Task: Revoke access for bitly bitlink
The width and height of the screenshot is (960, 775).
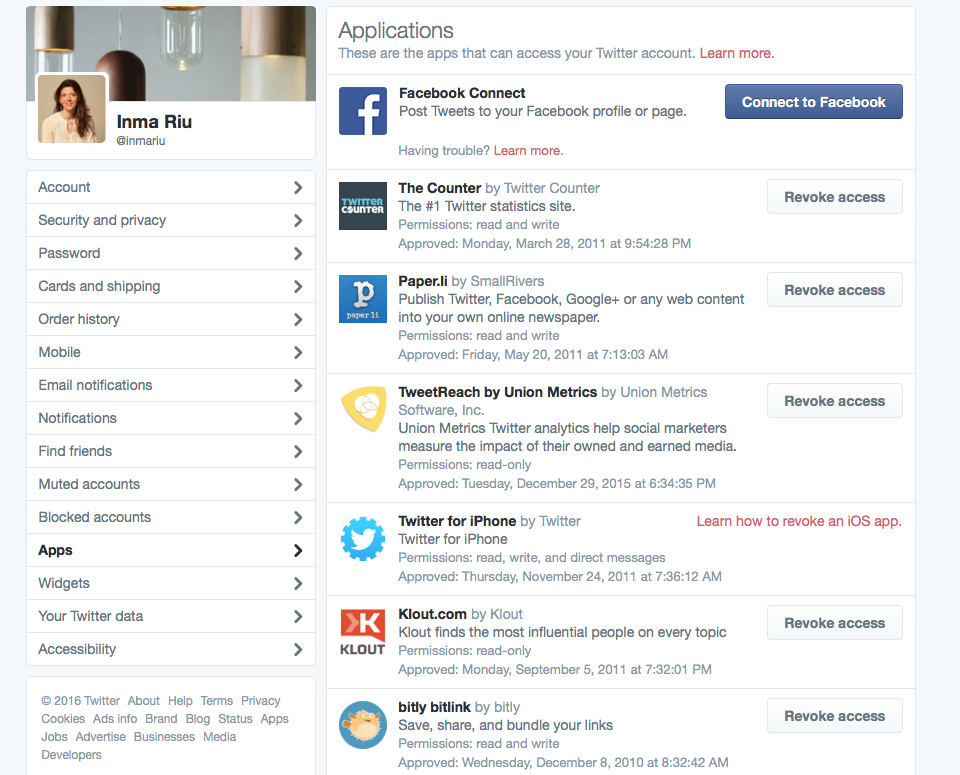Action: pyautogui.click(x=834, y=716)
